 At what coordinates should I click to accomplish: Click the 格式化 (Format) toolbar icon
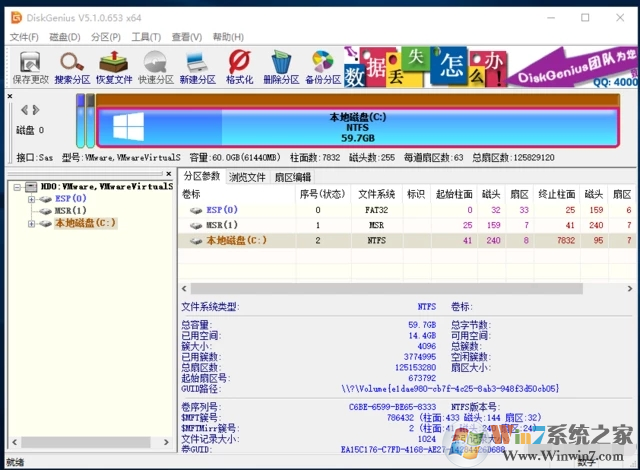(239, 65)
